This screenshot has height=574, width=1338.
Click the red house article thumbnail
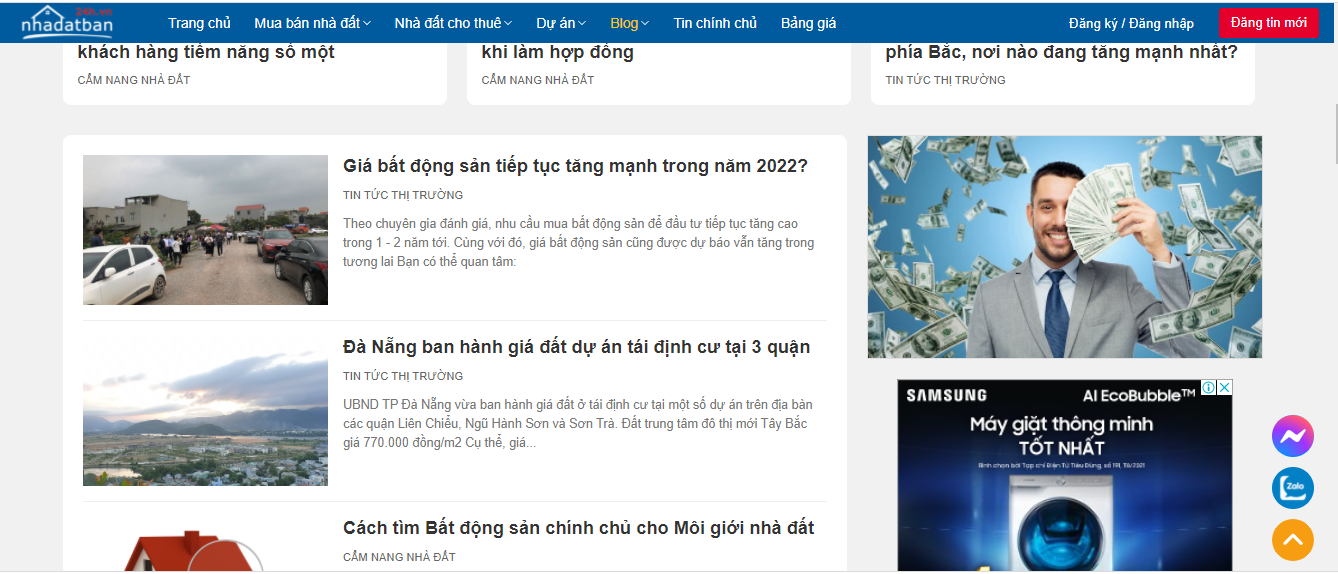pyautogui.click(x=205, y=545)
